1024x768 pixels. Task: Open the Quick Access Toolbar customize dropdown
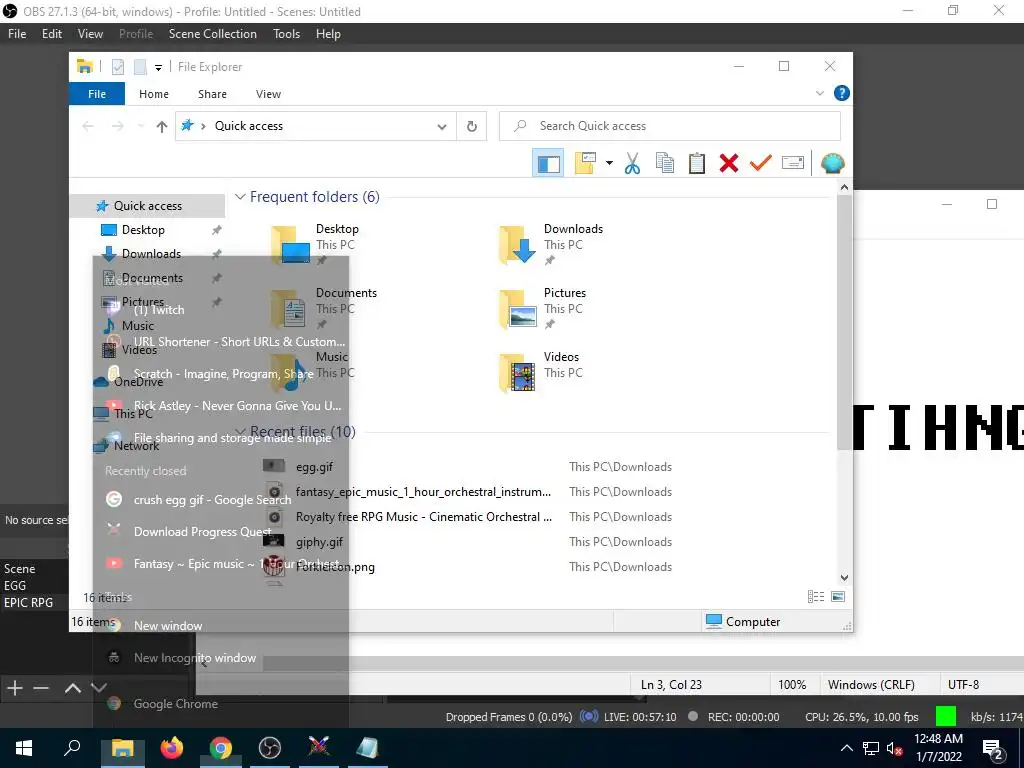pos(158,67)
